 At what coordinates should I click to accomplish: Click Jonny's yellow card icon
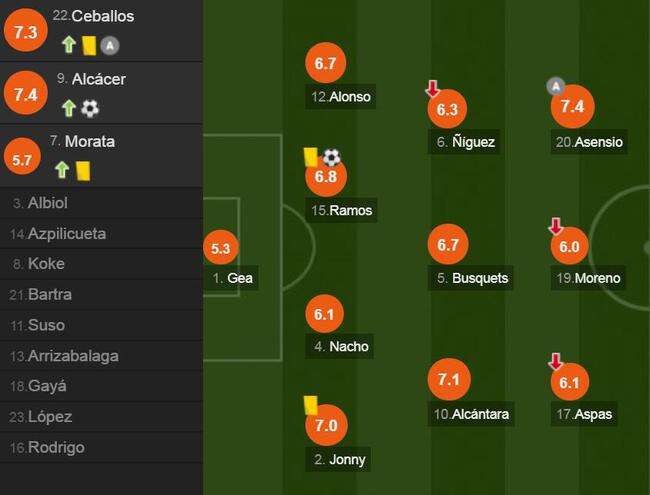click(x=310, y=405)
